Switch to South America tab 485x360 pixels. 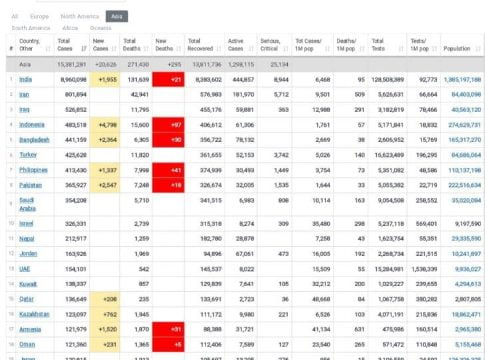[x=31, y=28]
